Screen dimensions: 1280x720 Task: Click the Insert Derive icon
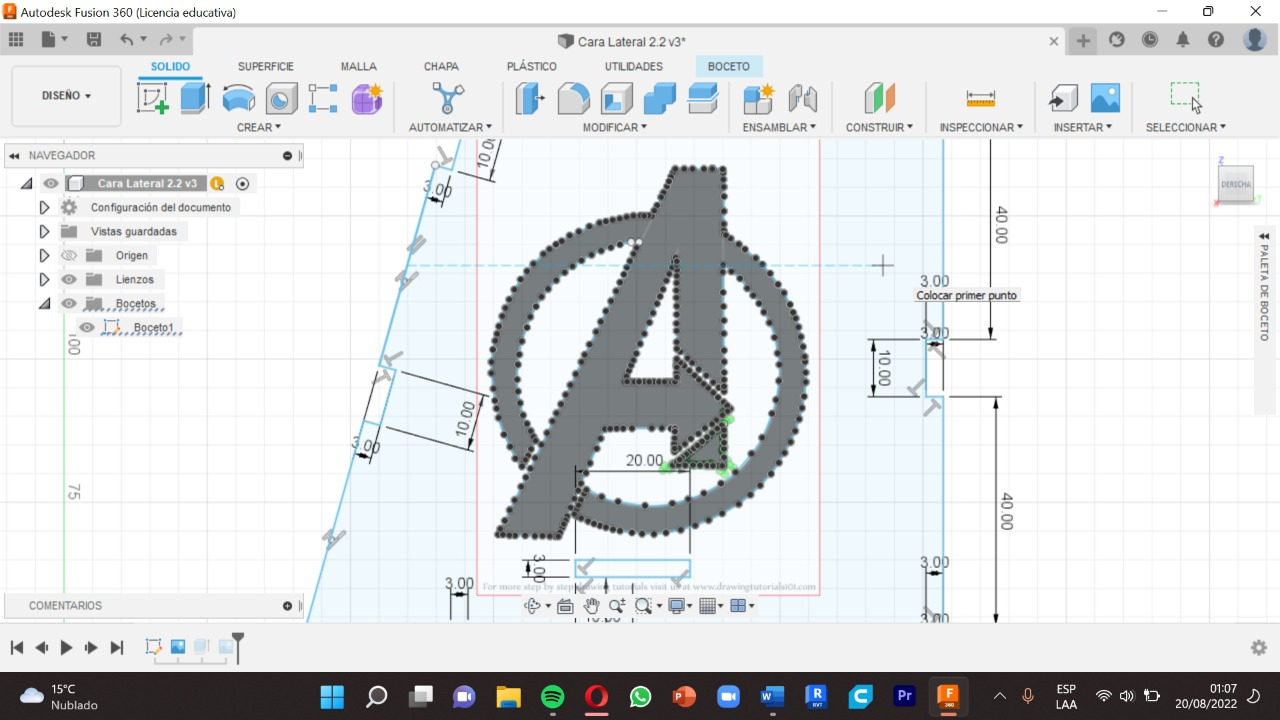pyautogui.click(x=1062, y=98)
